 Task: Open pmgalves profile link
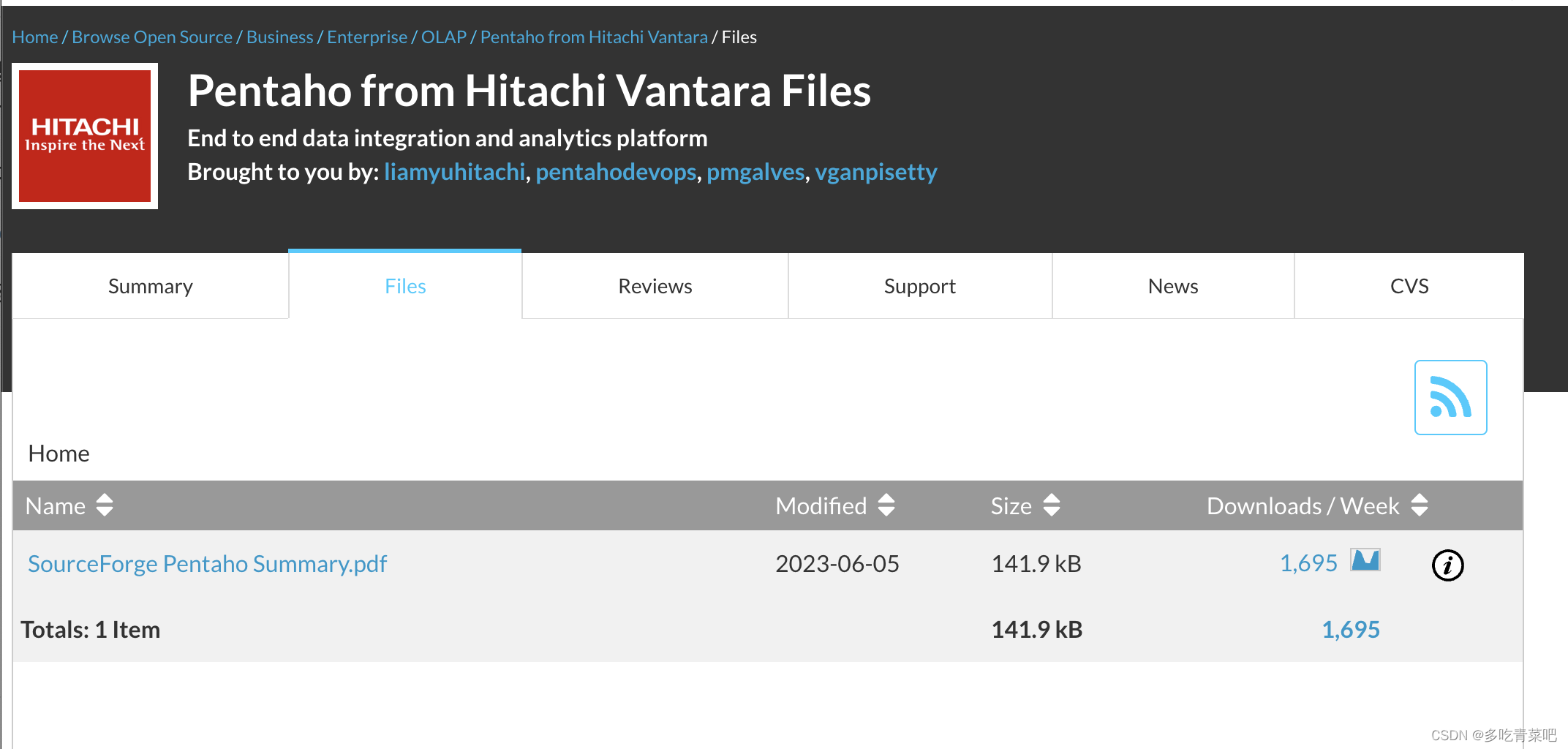(755, 172)
